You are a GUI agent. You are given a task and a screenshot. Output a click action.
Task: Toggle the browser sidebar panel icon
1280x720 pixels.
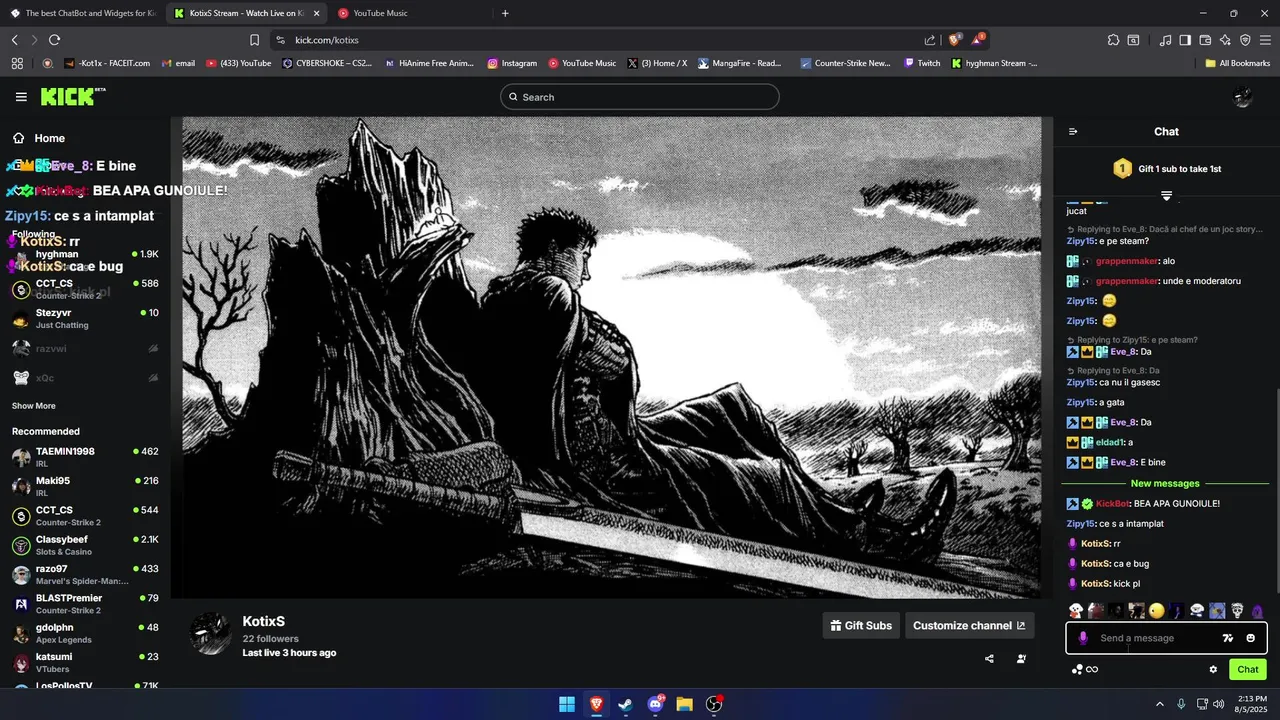tap(1185, 40)
